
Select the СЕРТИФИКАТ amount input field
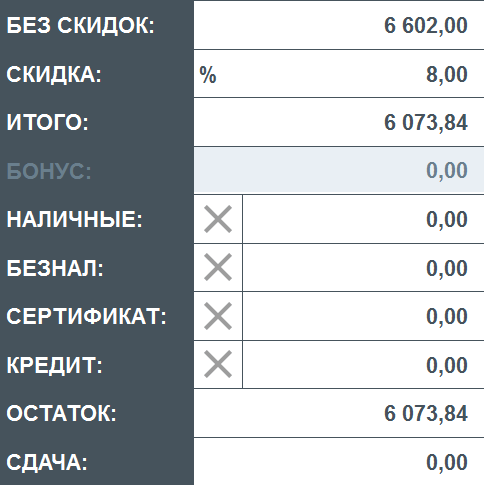pos(363,316)
